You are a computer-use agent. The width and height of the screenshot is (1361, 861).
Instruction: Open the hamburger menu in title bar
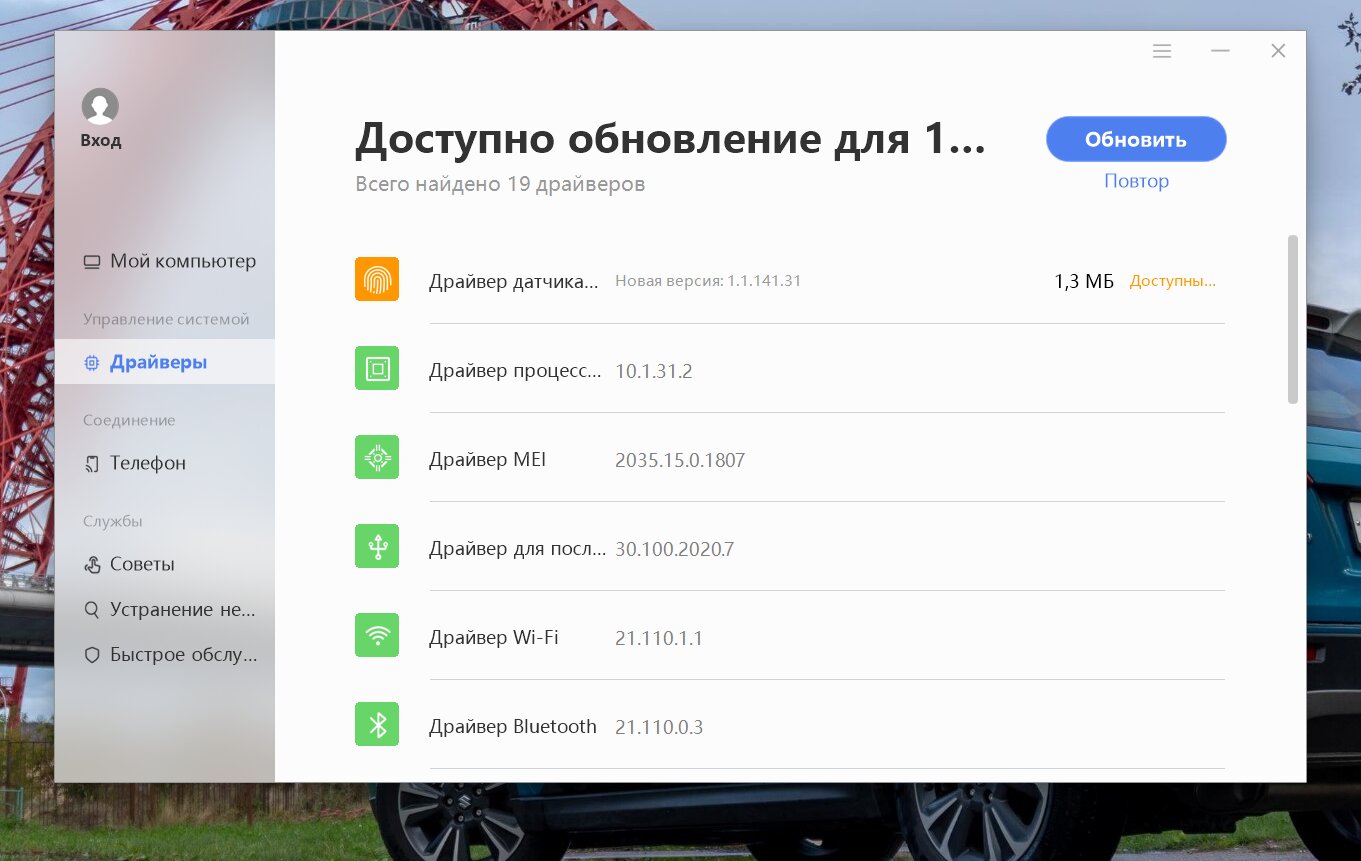pyautogui.click(x=1162, y=51)
